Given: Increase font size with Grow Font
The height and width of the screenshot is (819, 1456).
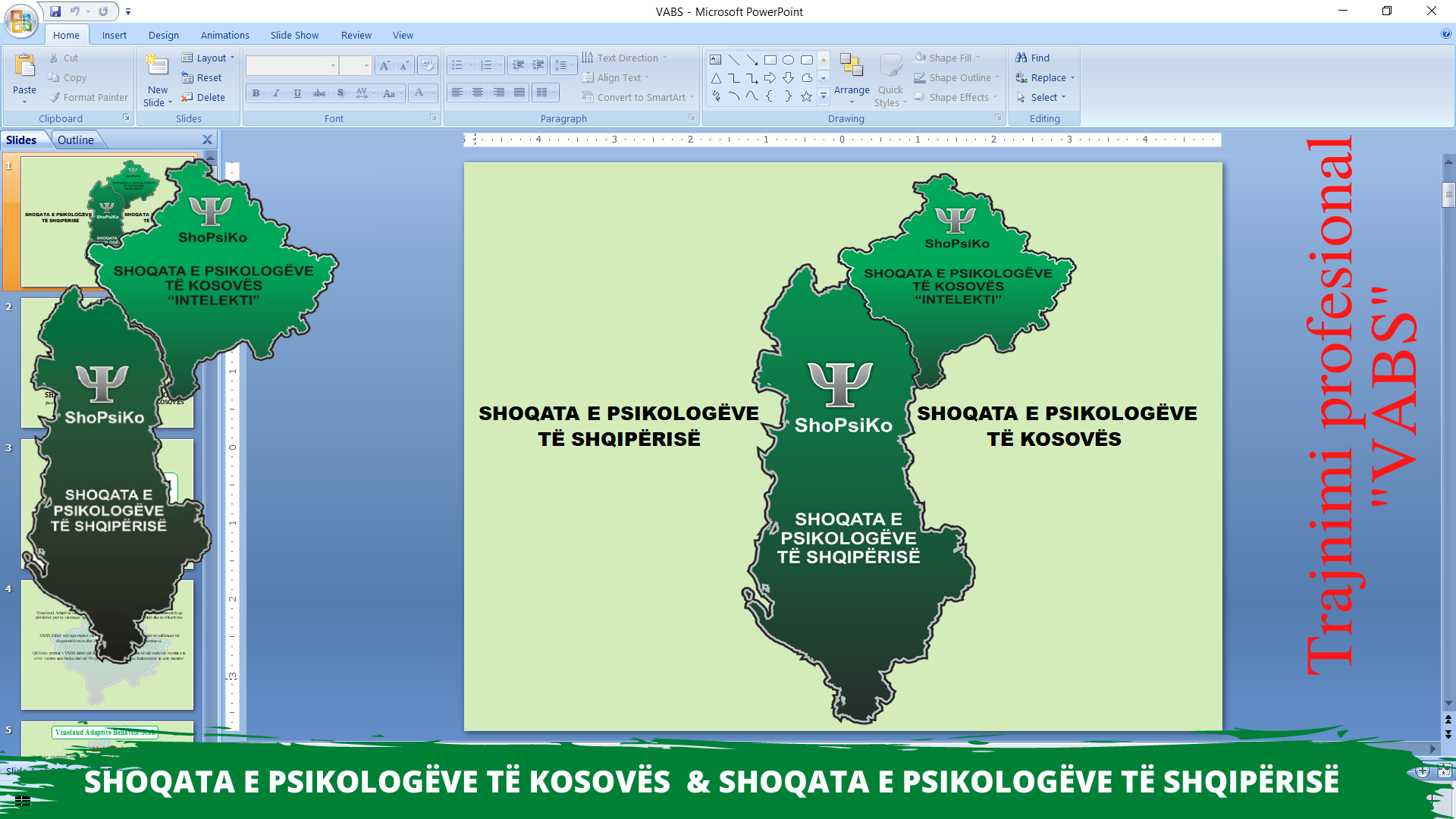Looking at the screenshot, I should point(385,66).
